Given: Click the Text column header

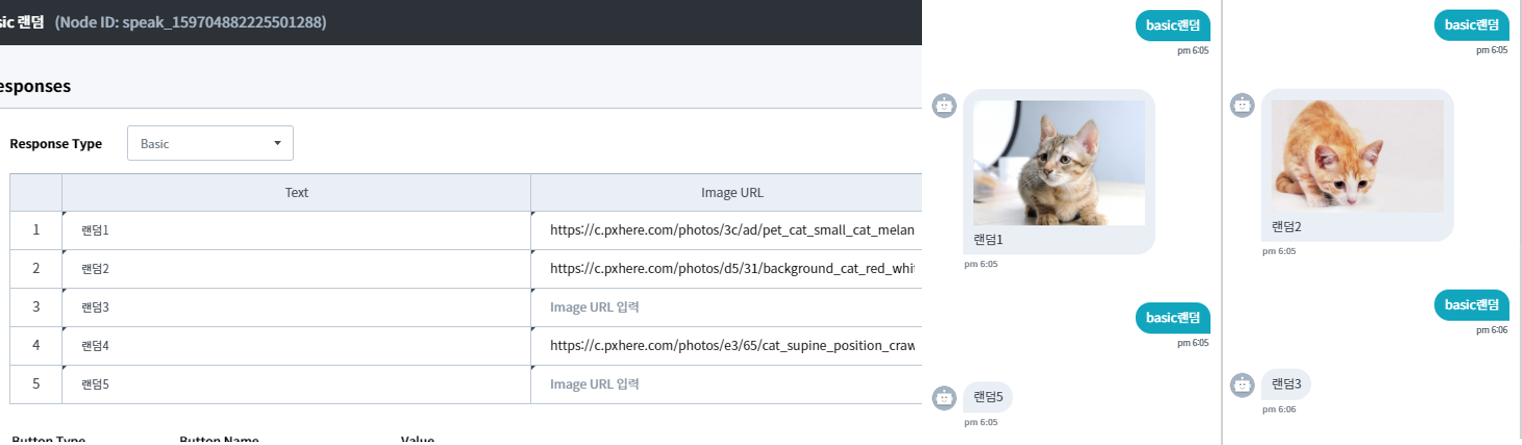Looking at the screenshot, I should click(296, 193).
